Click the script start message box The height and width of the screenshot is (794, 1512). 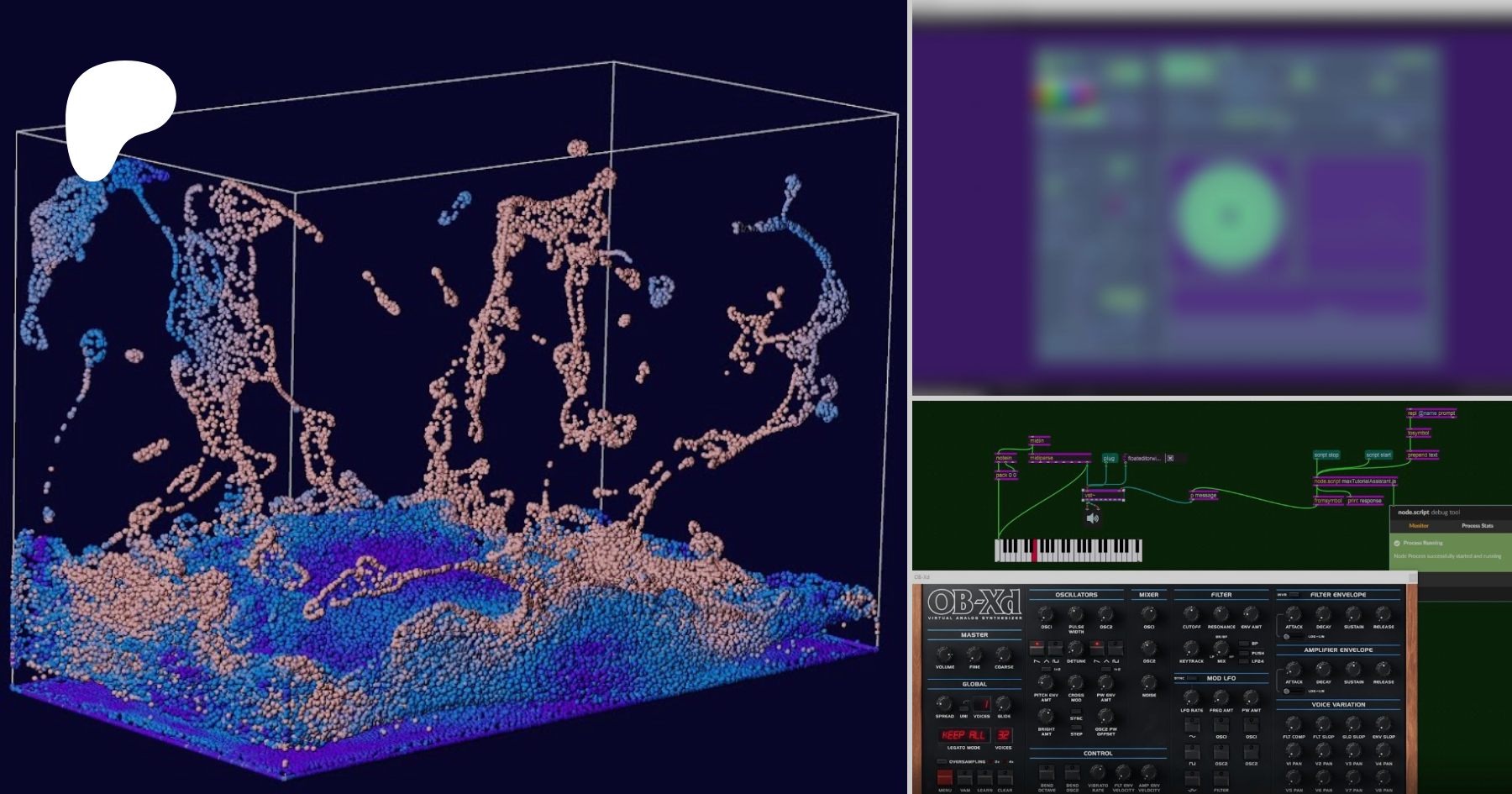click(x=1378, y=455)
